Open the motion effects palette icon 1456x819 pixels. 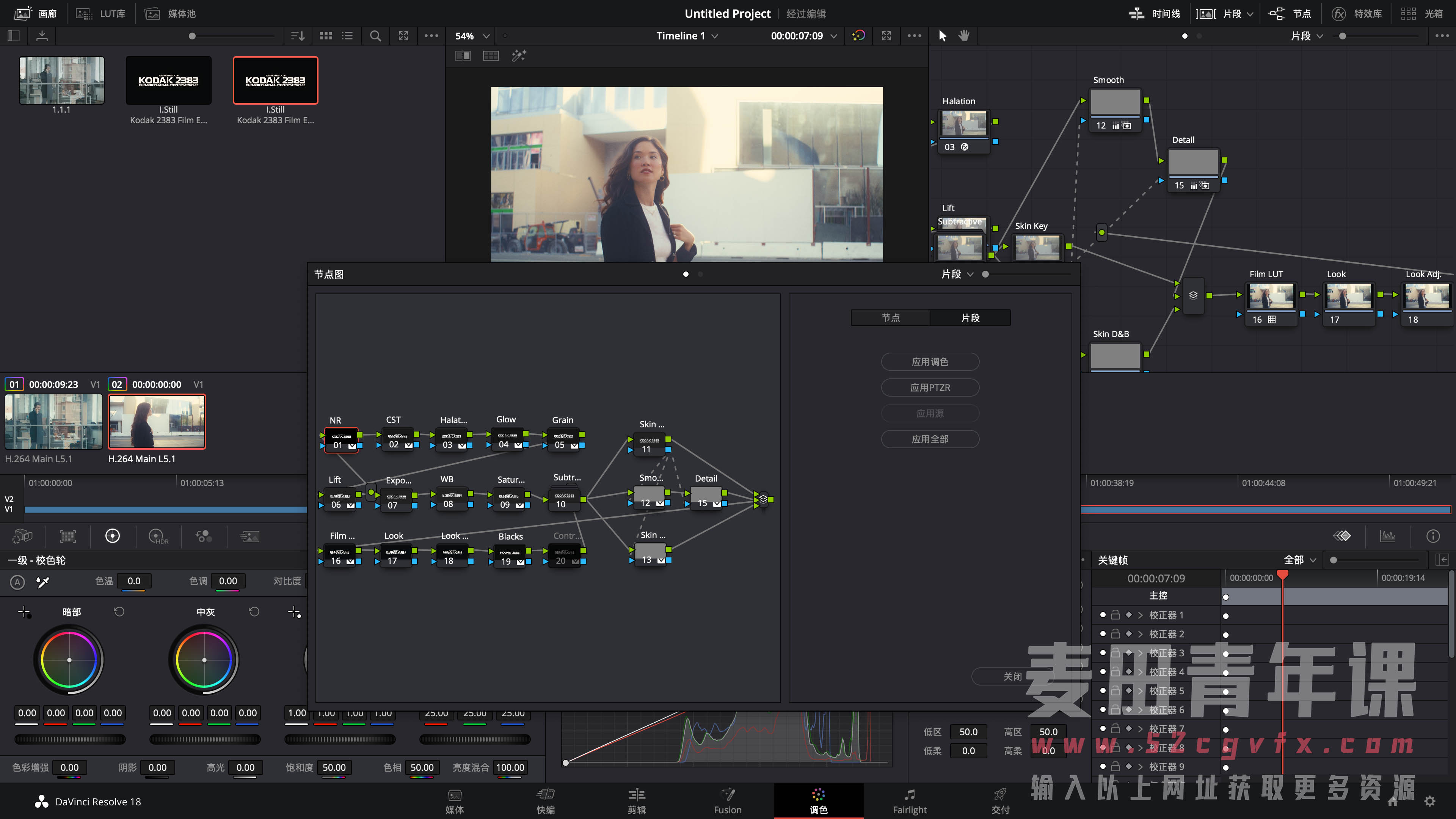249,536
